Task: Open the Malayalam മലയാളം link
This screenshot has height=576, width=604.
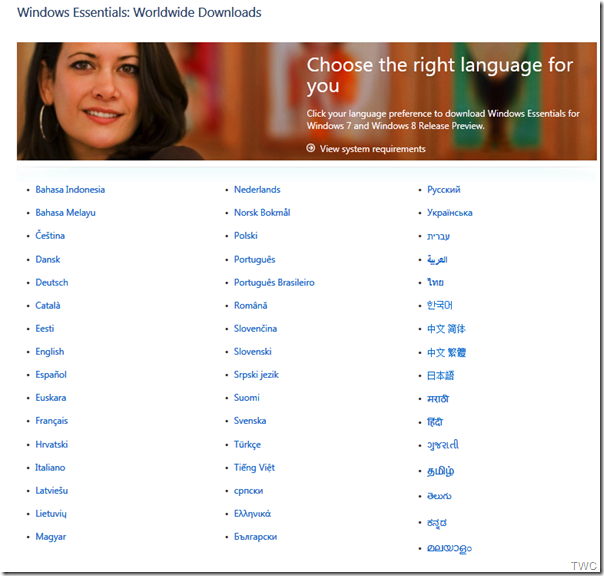Action: point(449,548)
